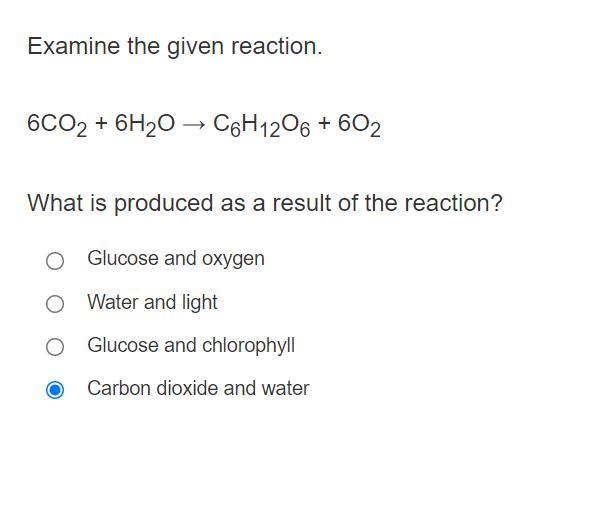Screen dimensions: 612x508
Task: Click the 6H2O term in the equation
Action: coord(145,125)
